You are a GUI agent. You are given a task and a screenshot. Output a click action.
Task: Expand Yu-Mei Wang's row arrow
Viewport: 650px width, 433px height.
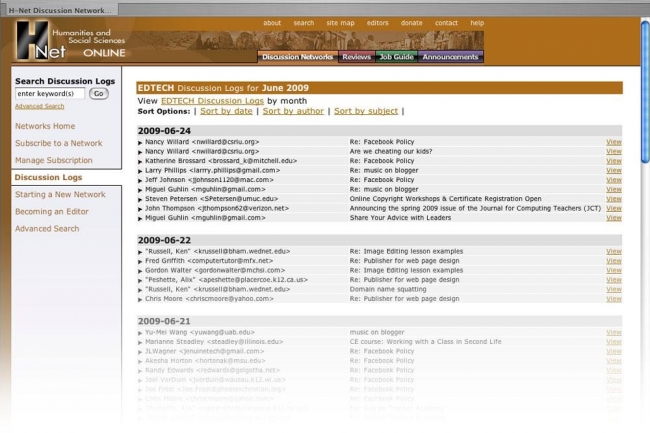click(140, 333)
